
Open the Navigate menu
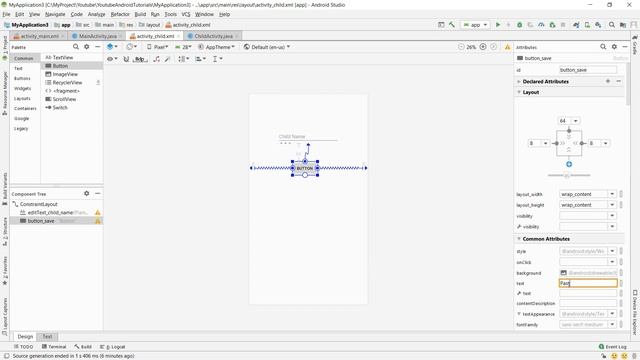(55, 14)
